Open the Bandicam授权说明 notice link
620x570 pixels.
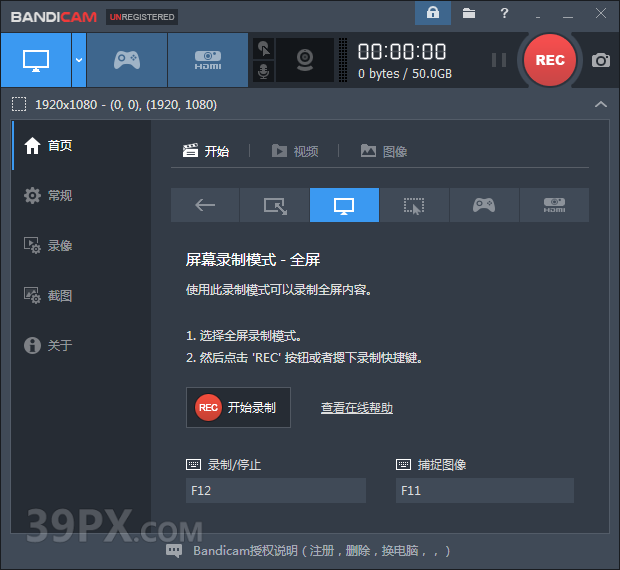click(321, 551)
